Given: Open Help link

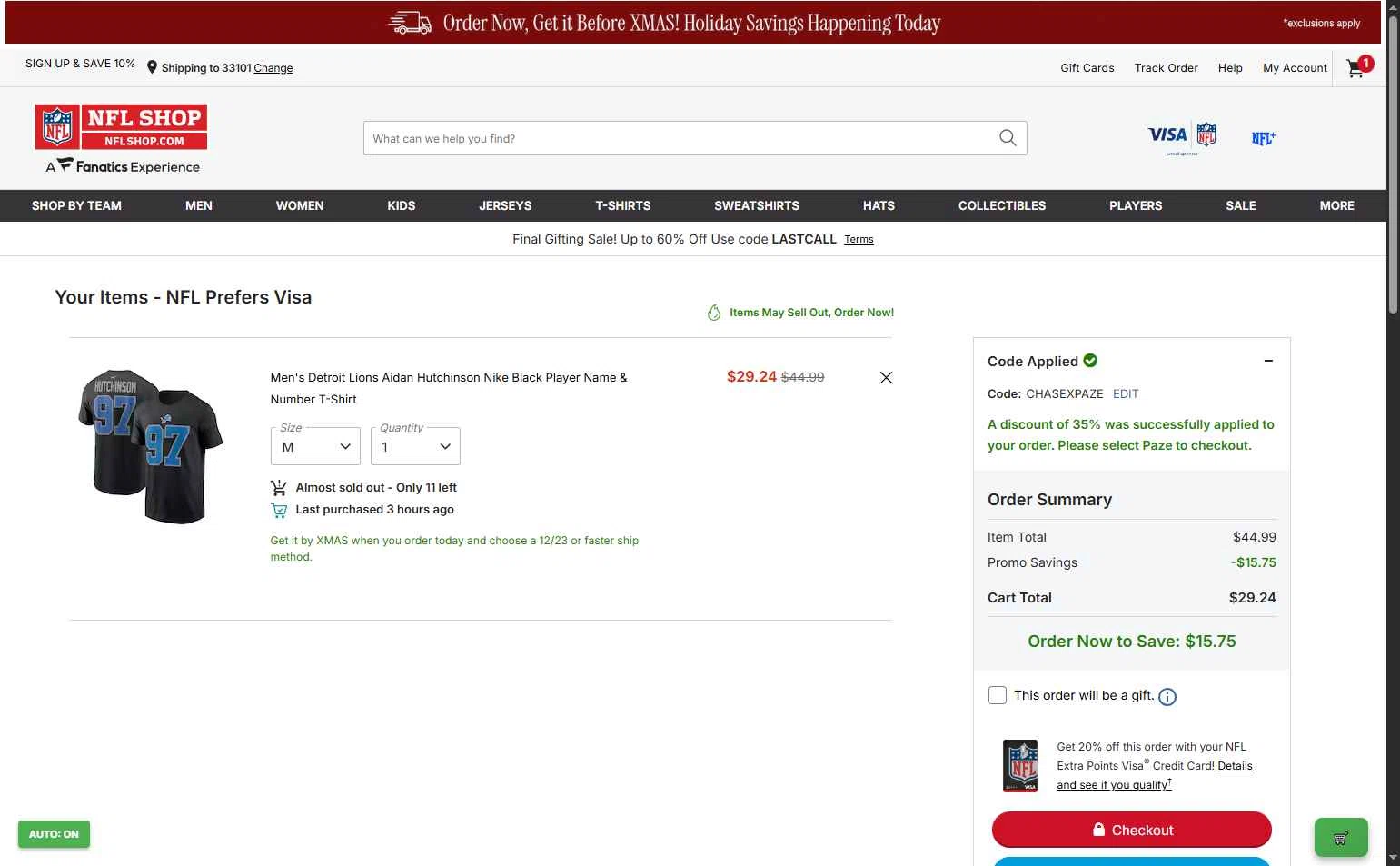Looking at the screenshot, I should tap(1230, 68).
